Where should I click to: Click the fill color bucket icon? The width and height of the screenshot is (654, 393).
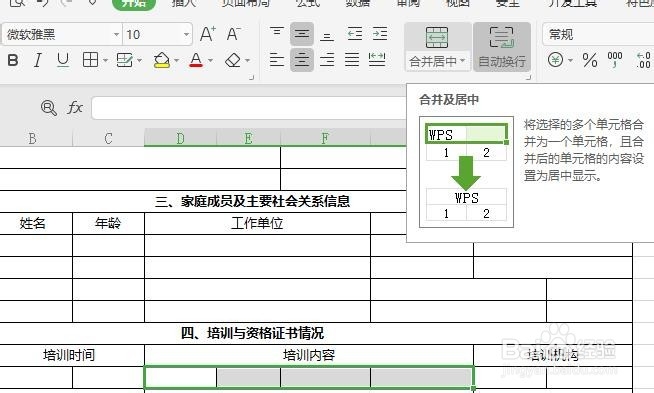(161, 60)
